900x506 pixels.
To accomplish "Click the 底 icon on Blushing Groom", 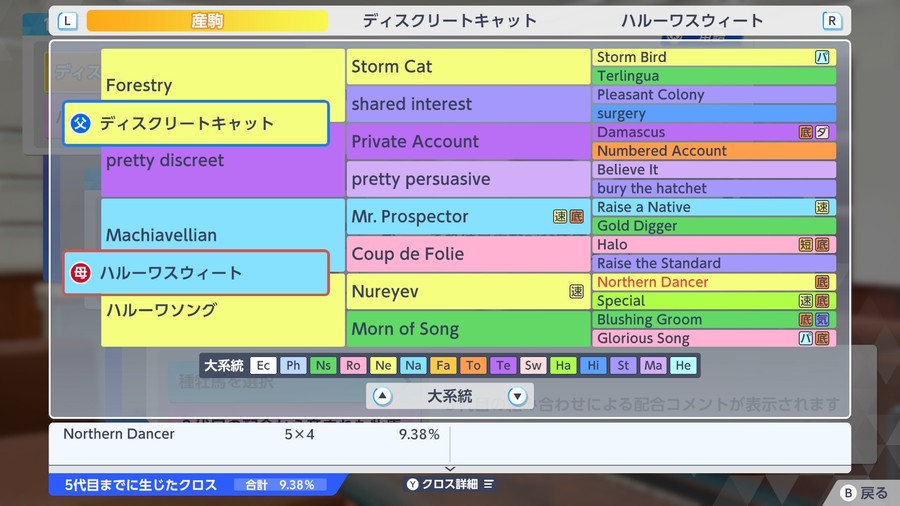I will [x=806, y=320].
